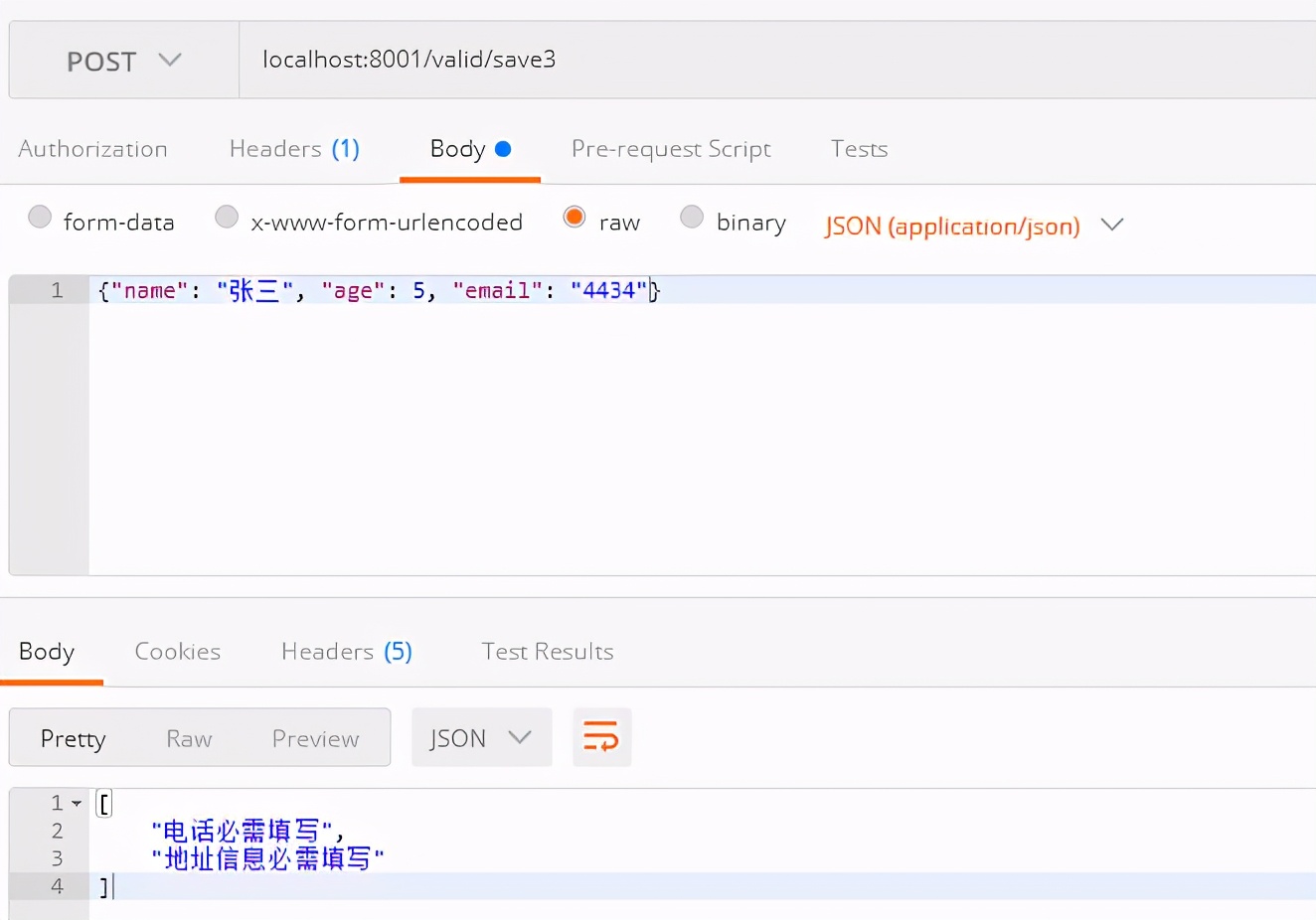Click line number 4 in response gutter
The width and height of the screenshot is (1316, 920).
[x=57, y=886]
